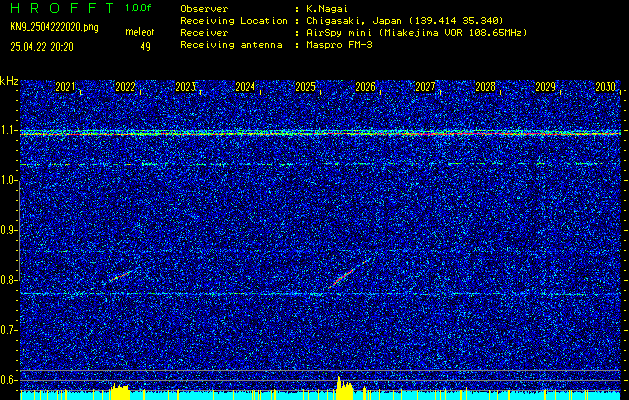Click the long meteor echo streak near 2026
This screenshot has width=629, height=400.
click(x=348, y=274)
